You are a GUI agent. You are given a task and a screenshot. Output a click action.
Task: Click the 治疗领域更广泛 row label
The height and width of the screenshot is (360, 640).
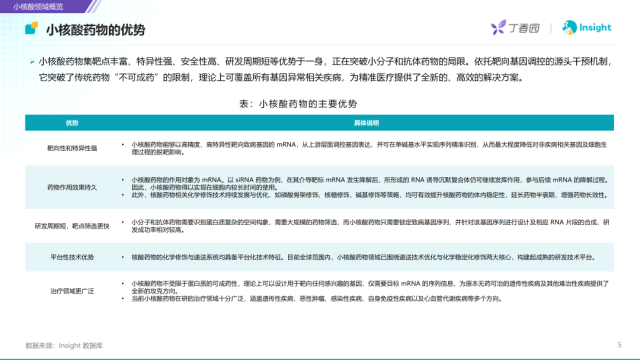pyautogui.click(x=72, y=291)
